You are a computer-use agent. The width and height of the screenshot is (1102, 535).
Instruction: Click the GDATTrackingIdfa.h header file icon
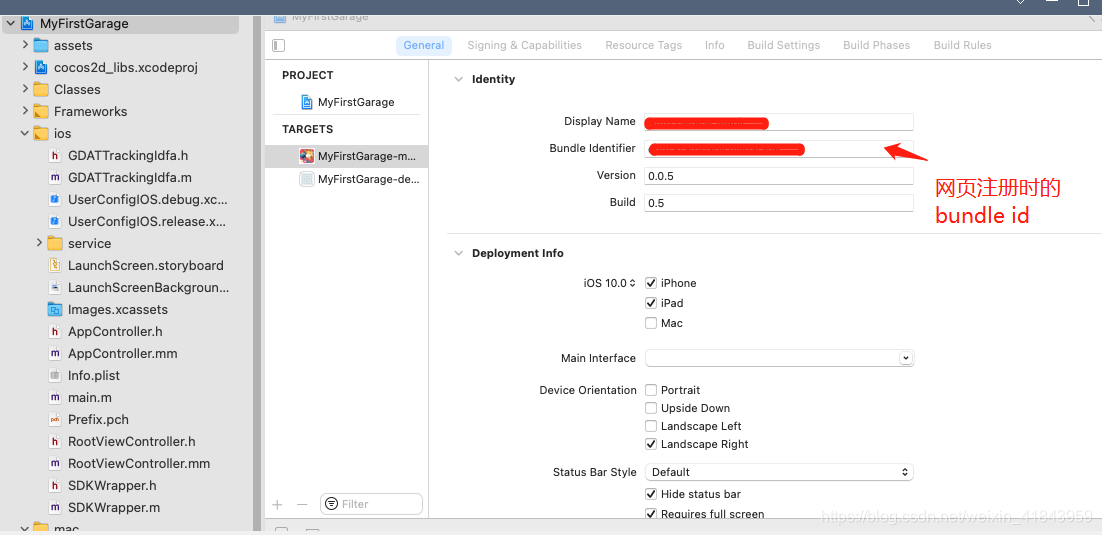click(55, 155)
